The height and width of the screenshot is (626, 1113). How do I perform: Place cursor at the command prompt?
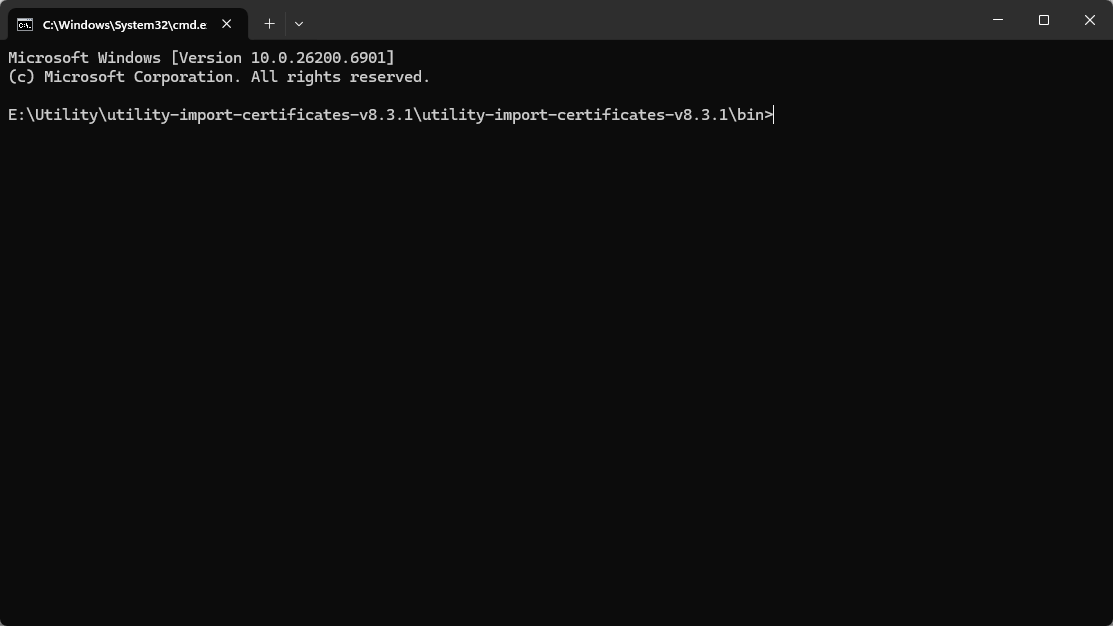point(774,115)
